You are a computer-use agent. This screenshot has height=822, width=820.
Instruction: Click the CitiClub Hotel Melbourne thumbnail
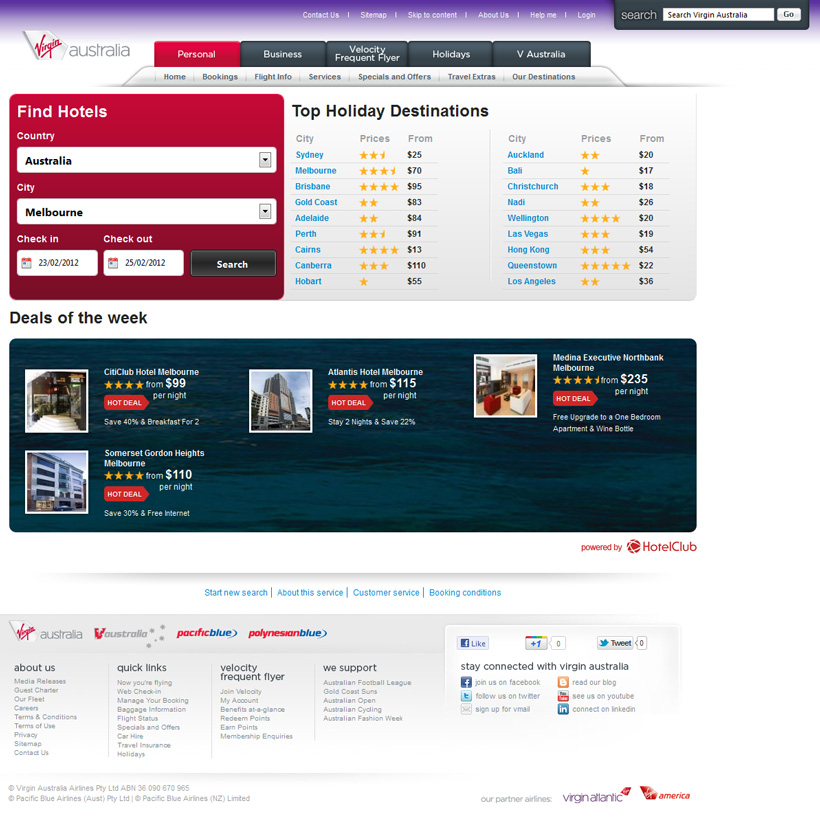tap(57, 401)
